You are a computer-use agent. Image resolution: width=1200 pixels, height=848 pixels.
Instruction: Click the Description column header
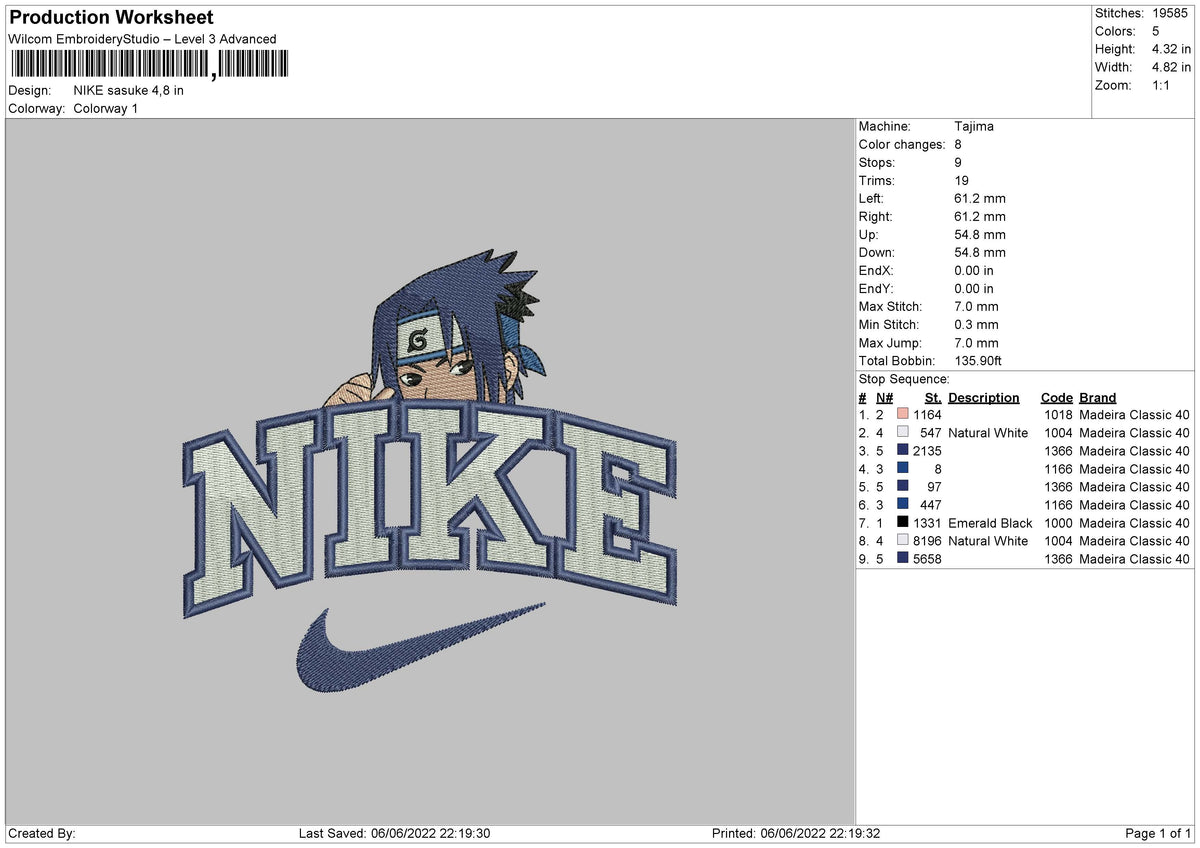pos(984,397)
